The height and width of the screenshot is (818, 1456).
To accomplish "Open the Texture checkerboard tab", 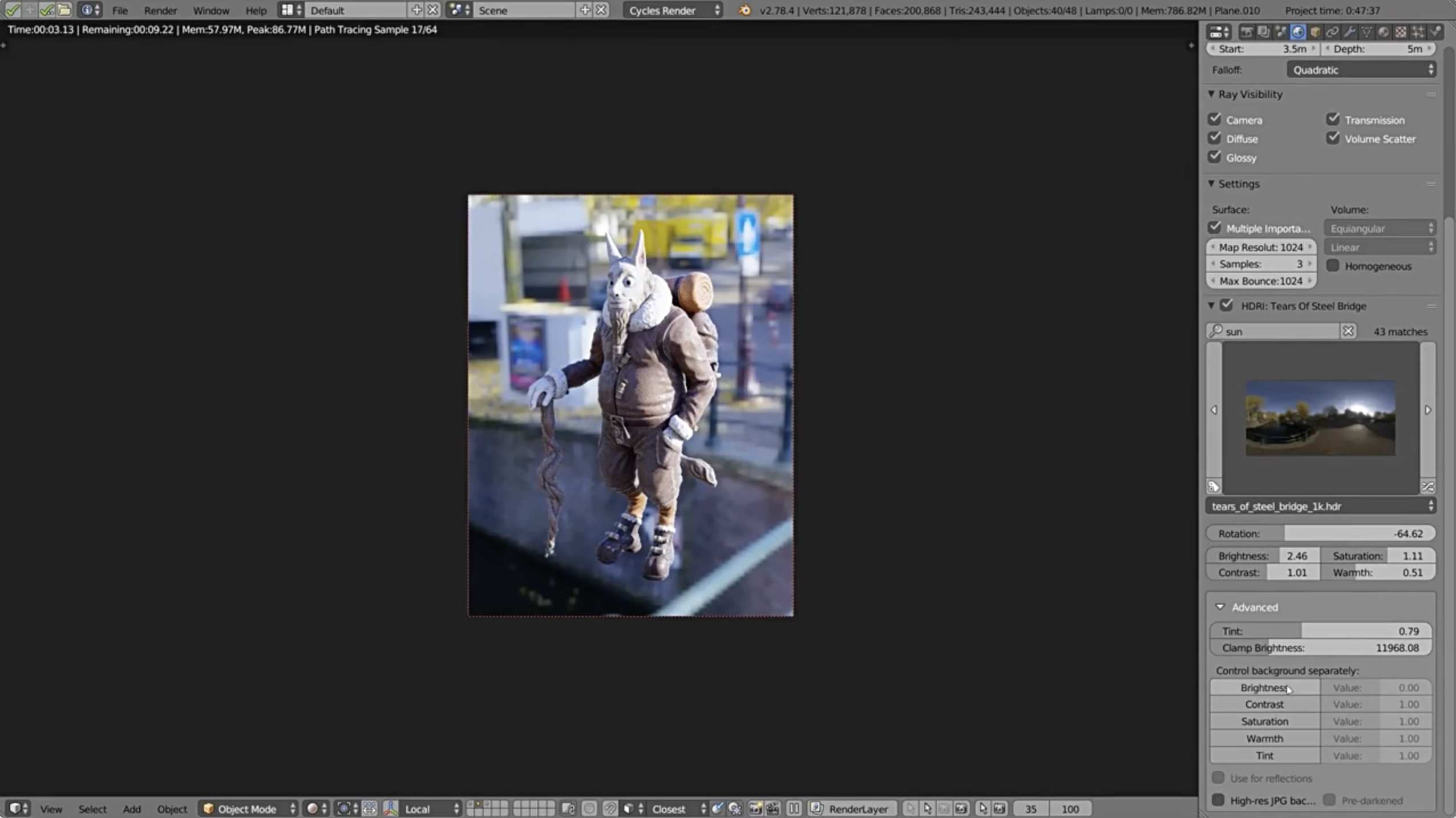I will [1401, 32].
